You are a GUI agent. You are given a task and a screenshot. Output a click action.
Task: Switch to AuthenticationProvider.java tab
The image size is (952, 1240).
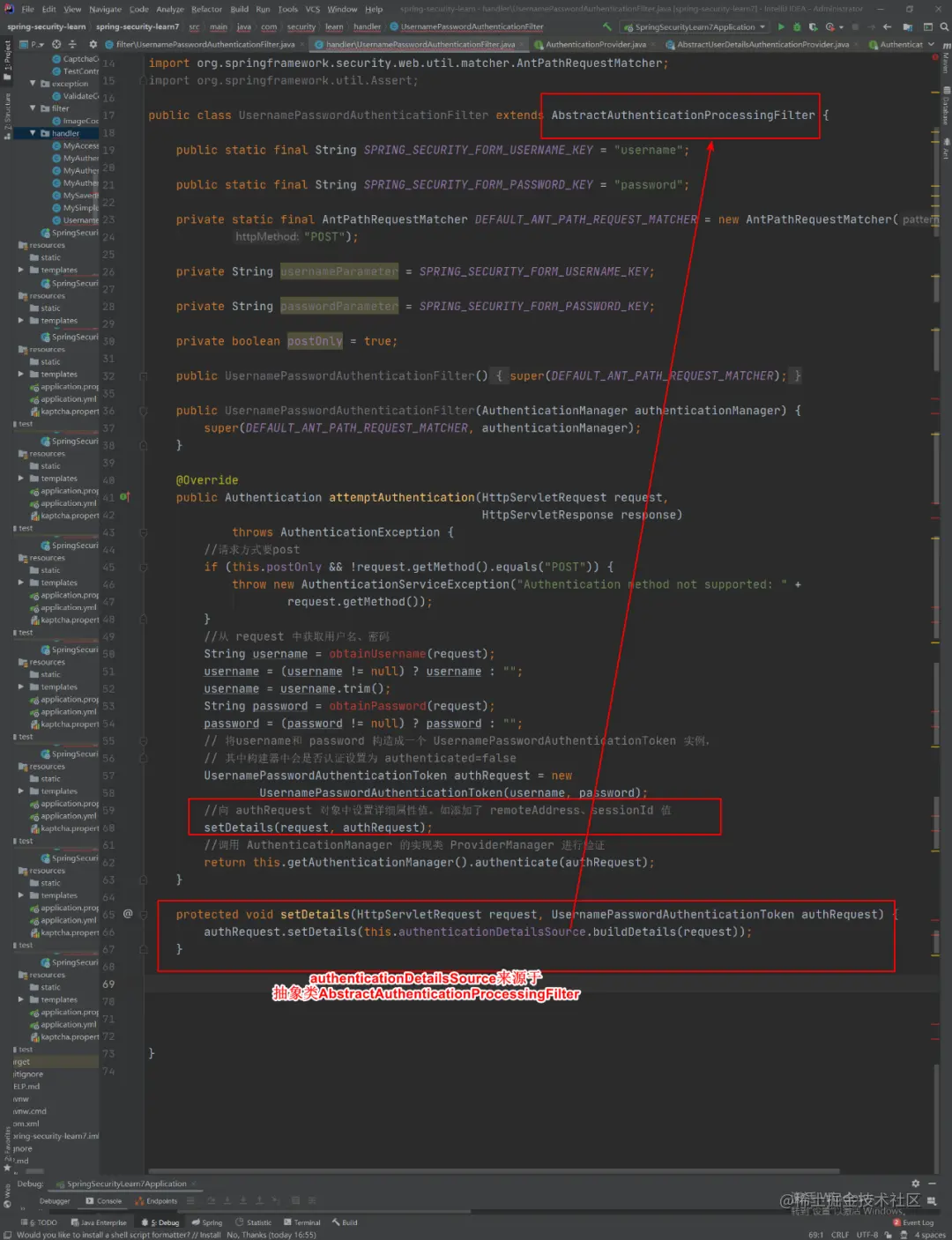click(594, 44)
